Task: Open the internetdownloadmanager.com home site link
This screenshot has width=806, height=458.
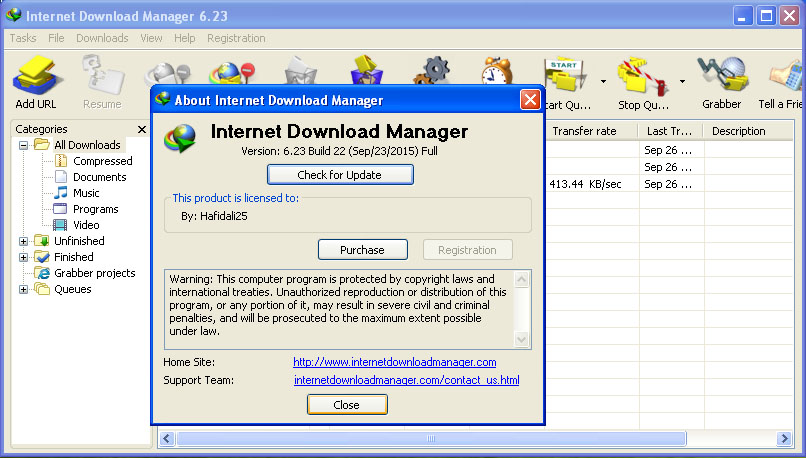Action: pos(395,362)
